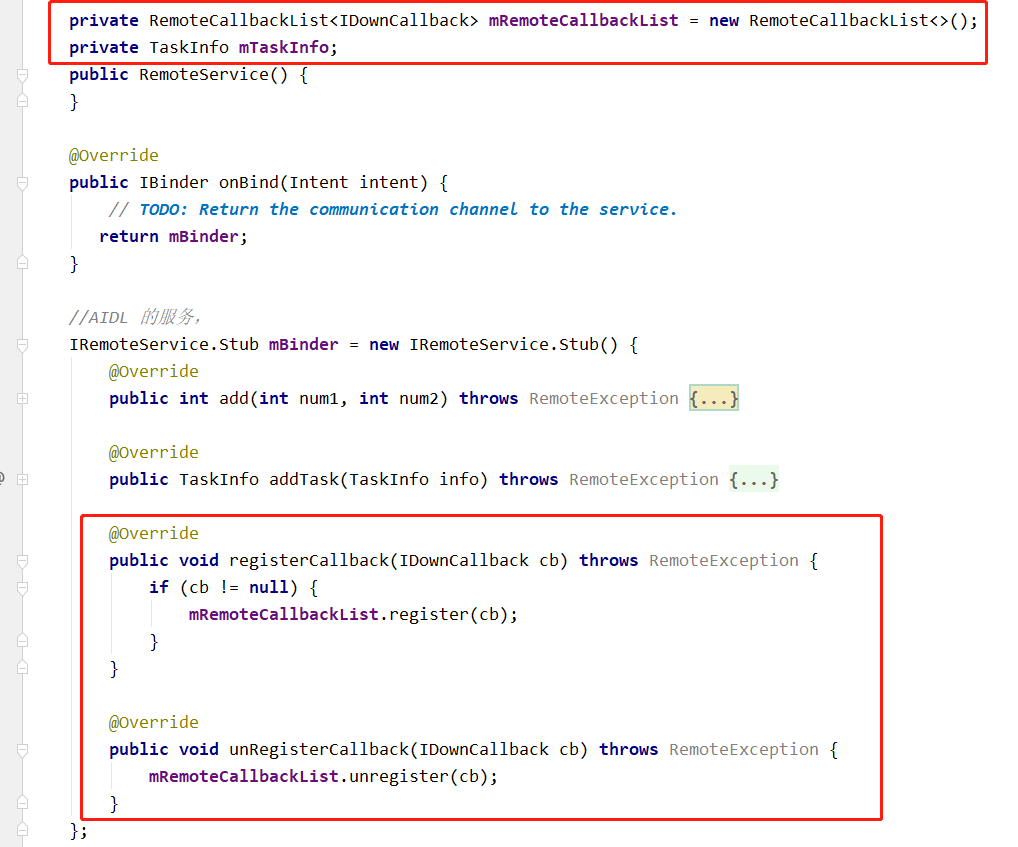Collapse the registerCallback method fold marker
The image size is (1018, 847).
[x=23, y=561]
